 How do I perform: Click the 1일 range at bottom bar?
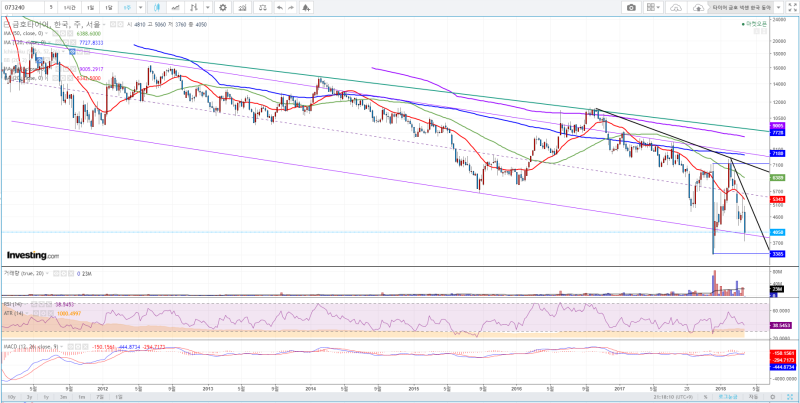(119, 397)
